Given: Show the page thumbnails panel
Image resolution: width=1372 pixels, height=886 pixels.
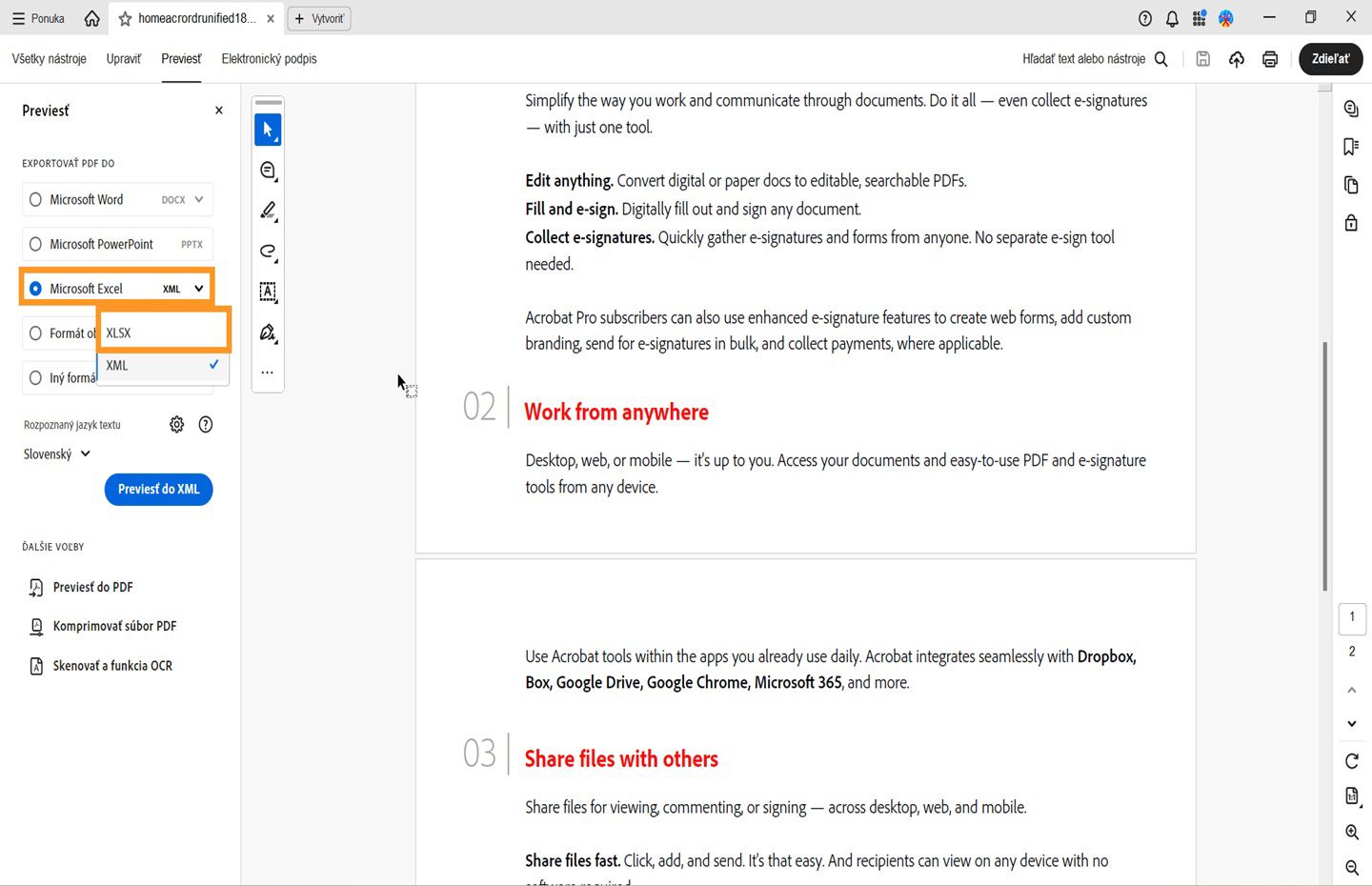Looking at the screenshot, I should click(x=1350, y=185).
